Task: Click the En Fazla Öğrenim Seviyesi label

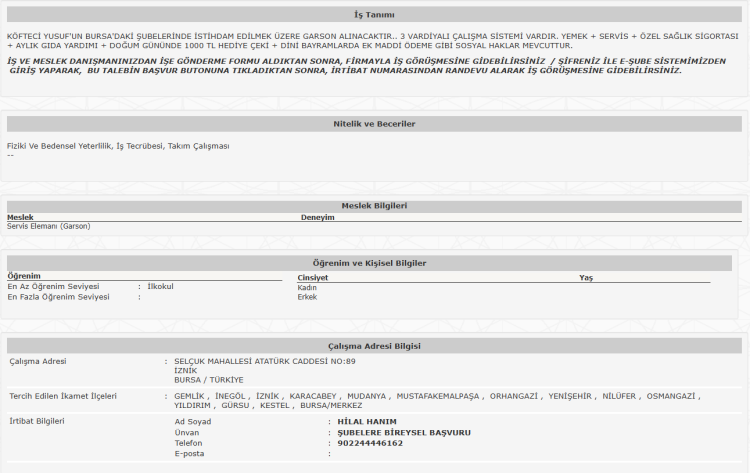Action: (x=58, y=297)
